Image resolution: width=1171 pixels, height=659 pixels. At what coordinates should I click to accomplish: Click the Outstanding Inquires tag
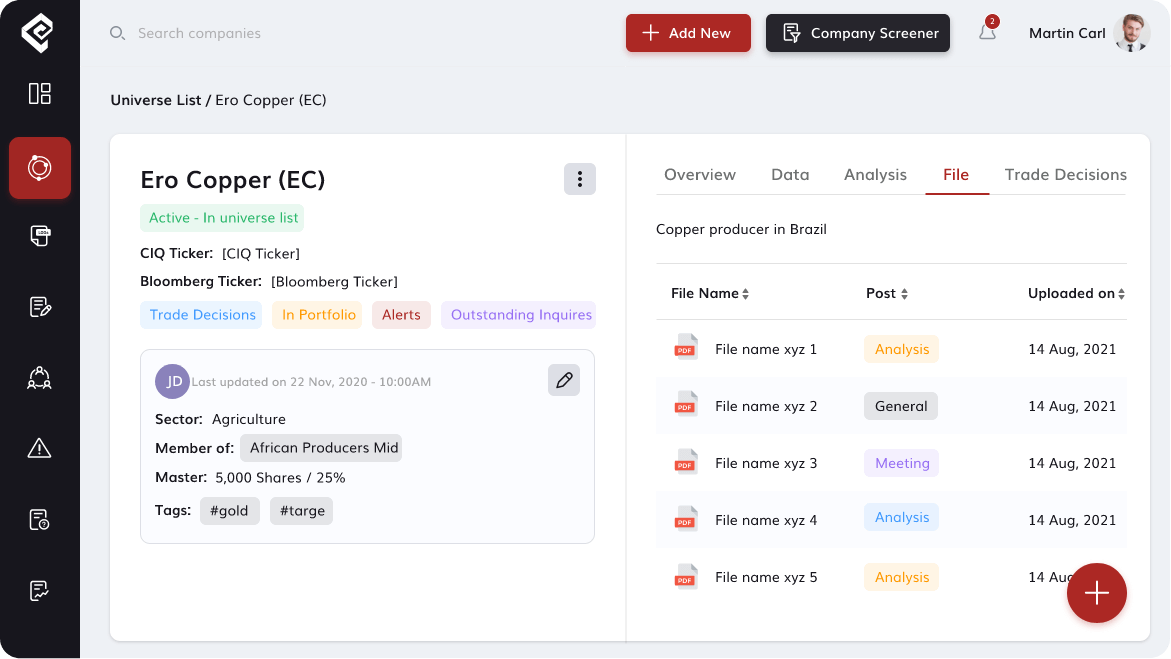coord(519,315)
